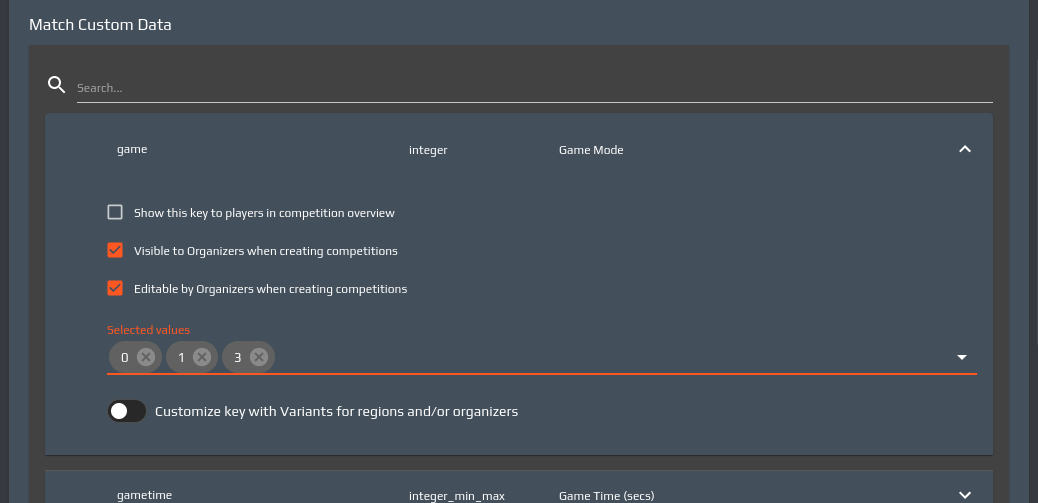Enable showing key to players in overview
The height and width of the screenshot is (503, 1038).
[115, 212]
